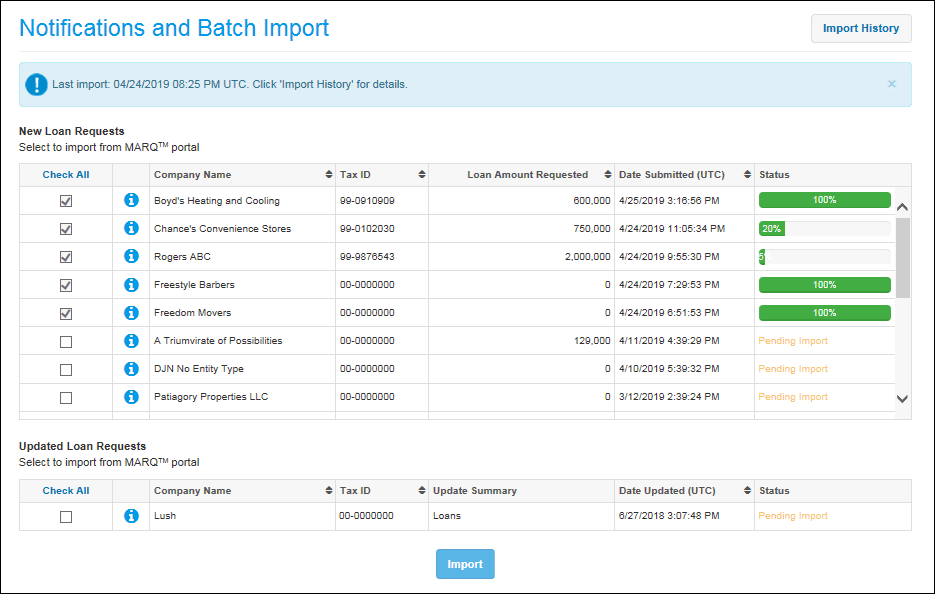Click the Import button
The height and width of the screenshot is (594, 935).
click(465, 564)
